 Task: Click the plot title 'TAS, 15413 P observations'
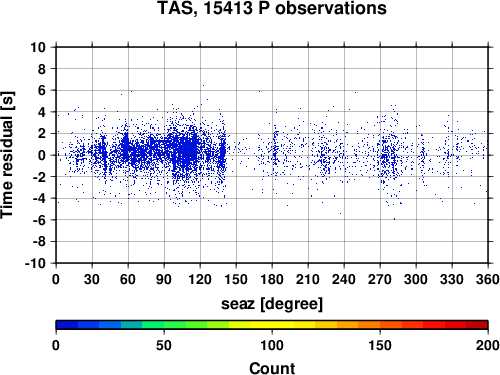(x=272, y=8)
